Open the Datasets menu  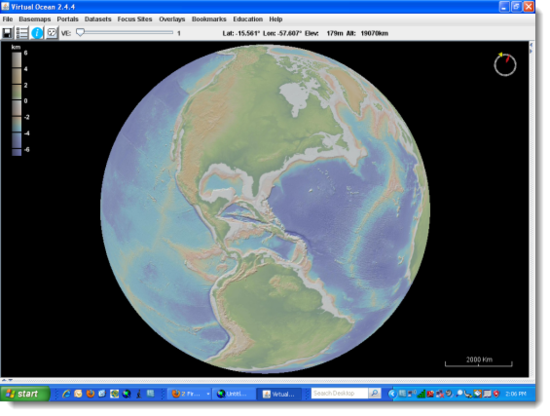pyautogui.click(x=98, y=19)
